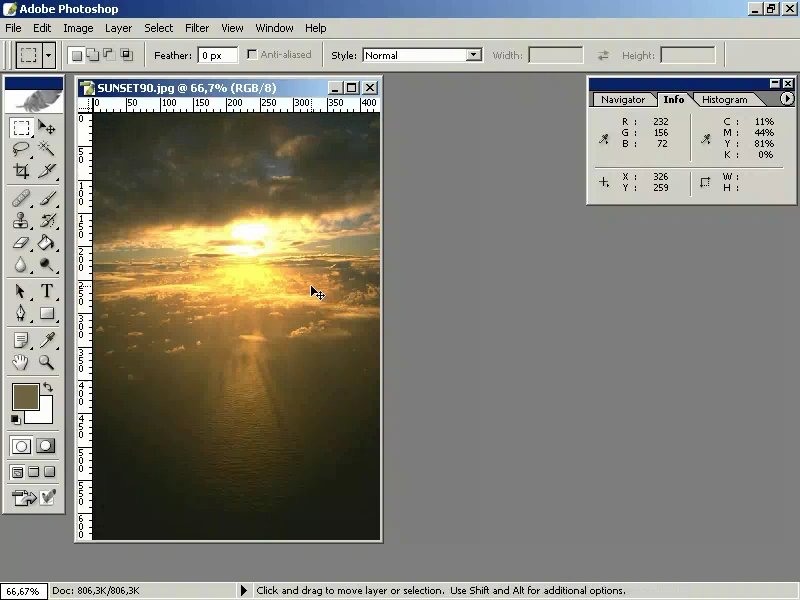Screen dimensions: 800x600
Task: Select the Paint Bucket tool
Action: click(x=46, y=242)
